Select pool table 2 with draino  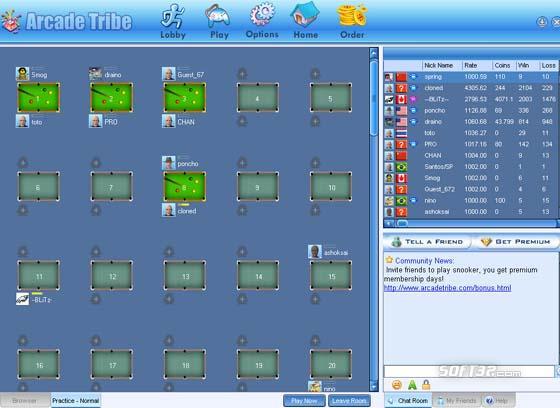pyautogui.click(x=112, y=98)
